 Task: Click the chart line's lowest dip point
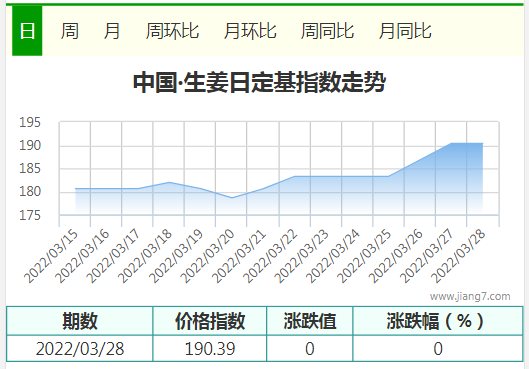point(231,198)
